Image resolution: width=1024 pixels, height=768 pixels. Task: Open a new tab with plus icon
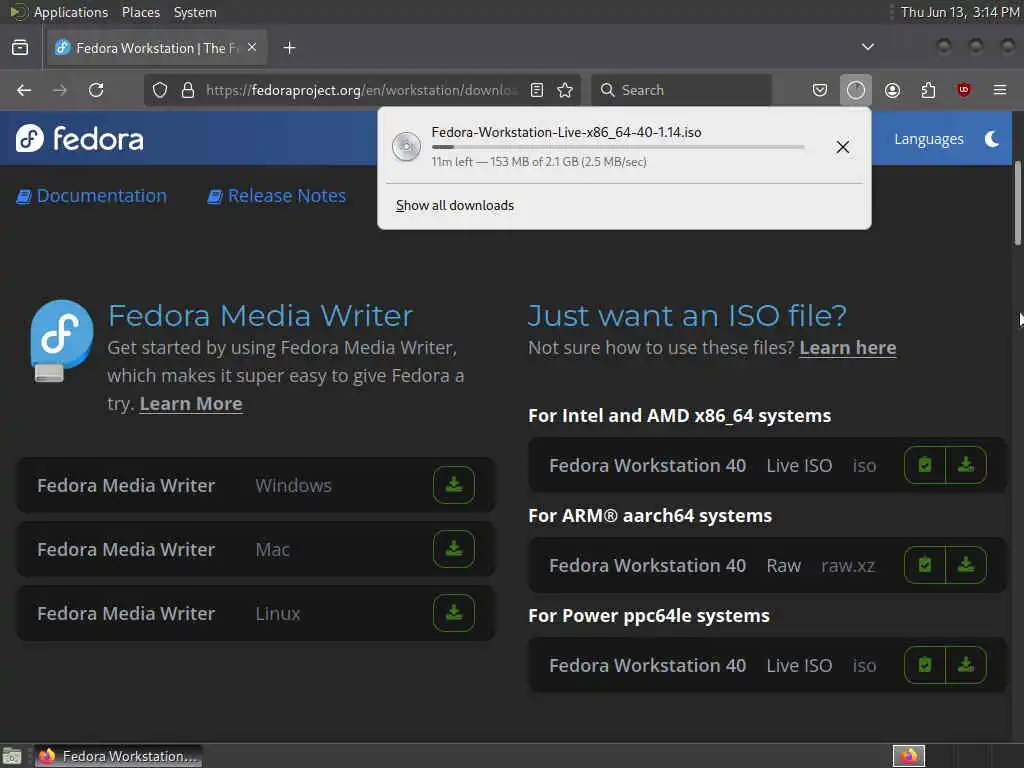[289, 48]
